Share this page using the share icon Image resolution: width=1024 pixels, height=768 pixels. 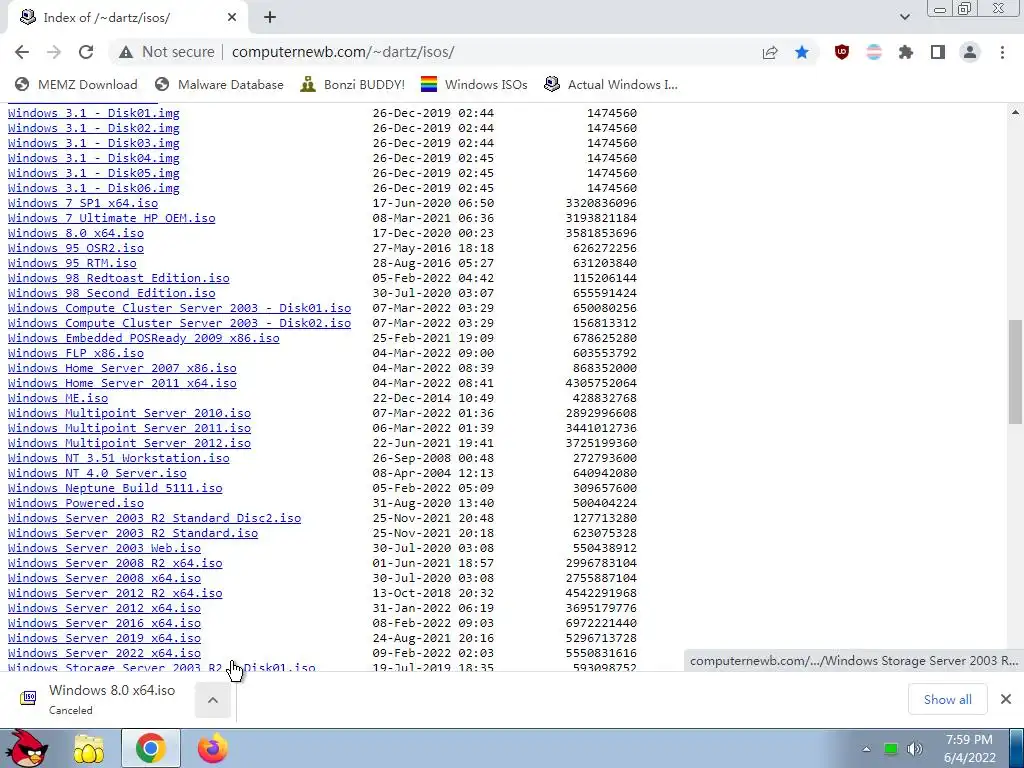pyautogui.click(x=770, y=52)
